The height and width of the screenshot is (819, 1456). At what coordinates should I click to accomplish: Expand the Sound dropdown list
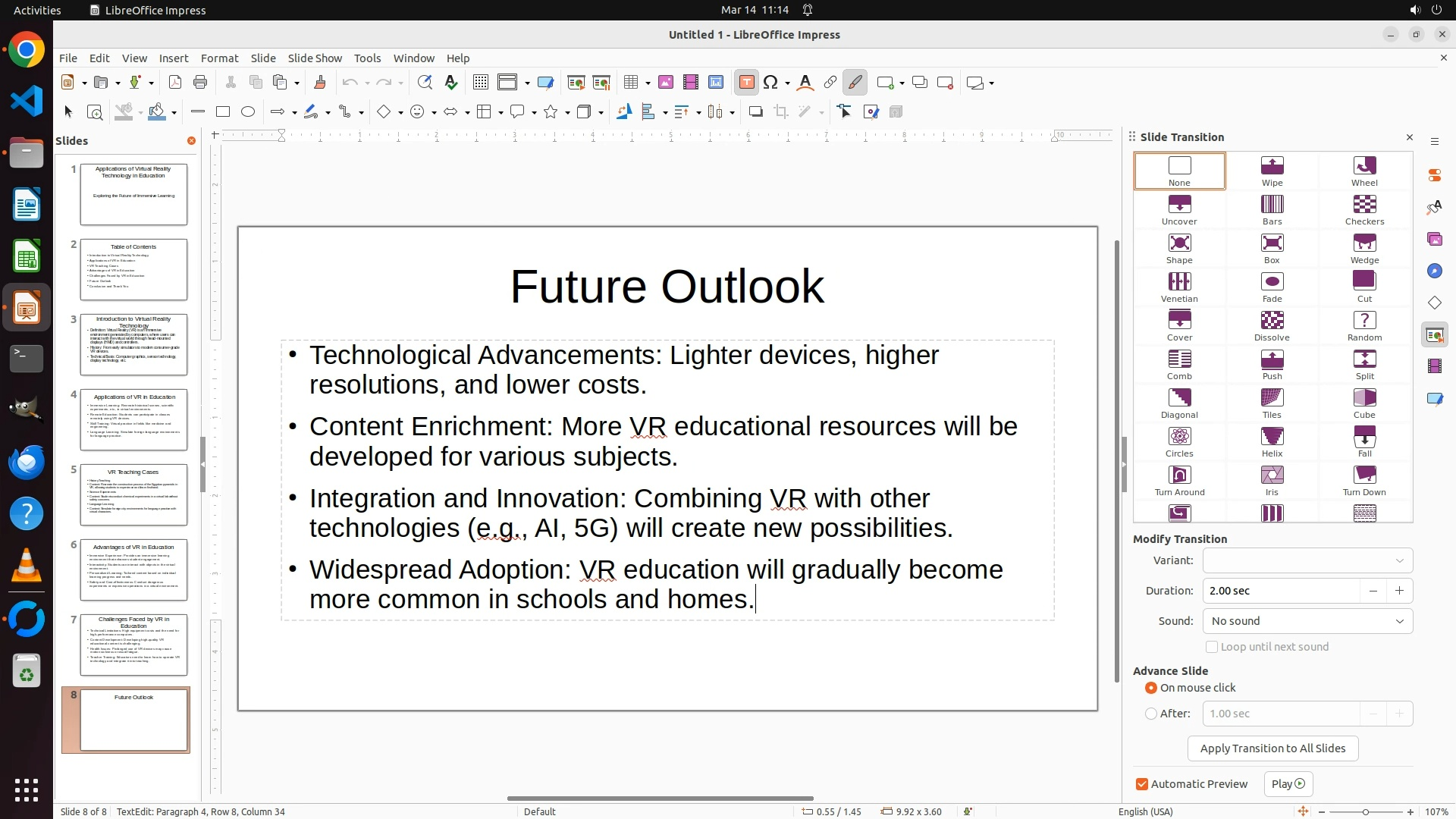1307,621
